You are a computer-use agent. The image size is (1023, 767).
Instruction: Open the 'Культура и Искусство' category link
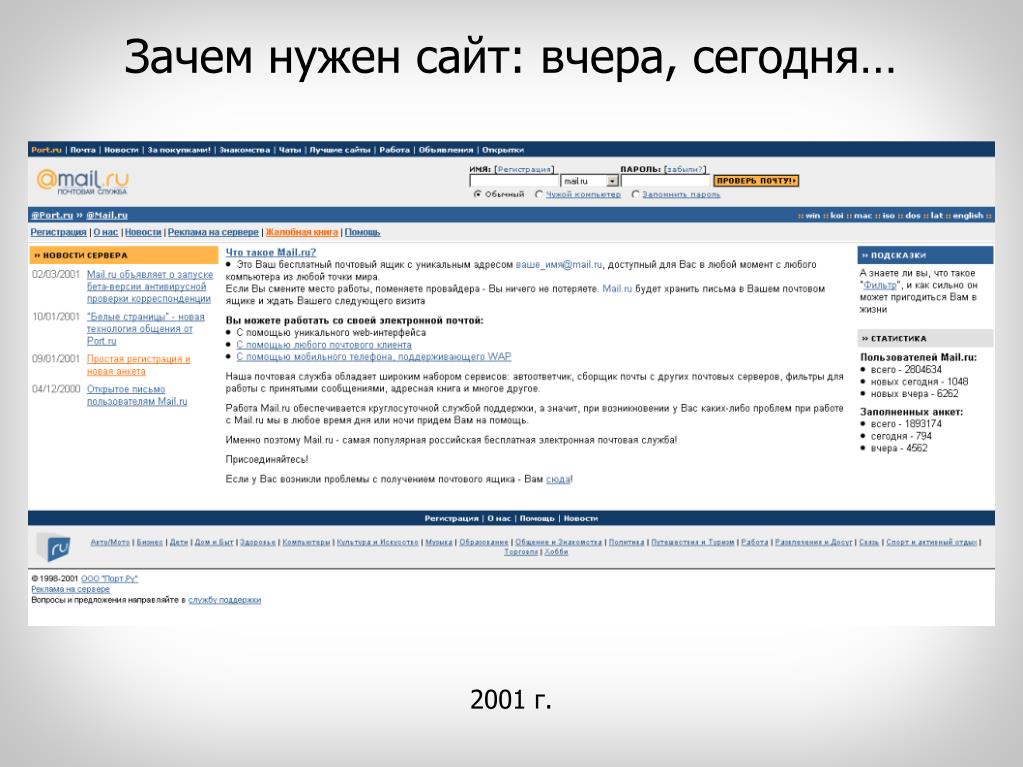378,542
